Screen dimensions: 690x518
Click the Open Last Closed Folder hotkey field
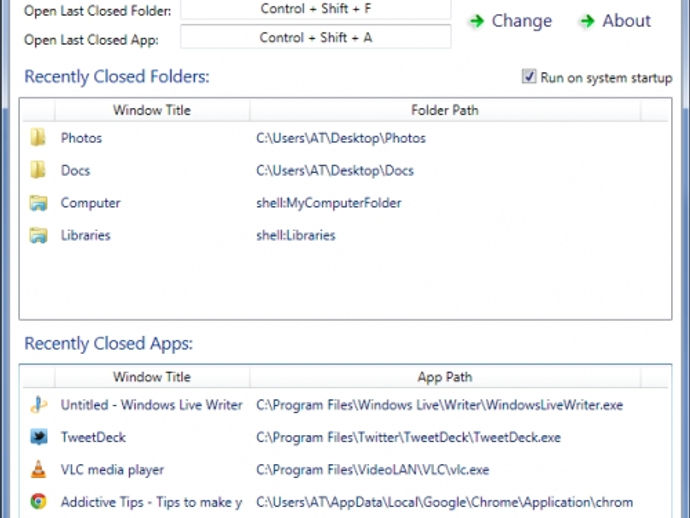tap(316, 9)
